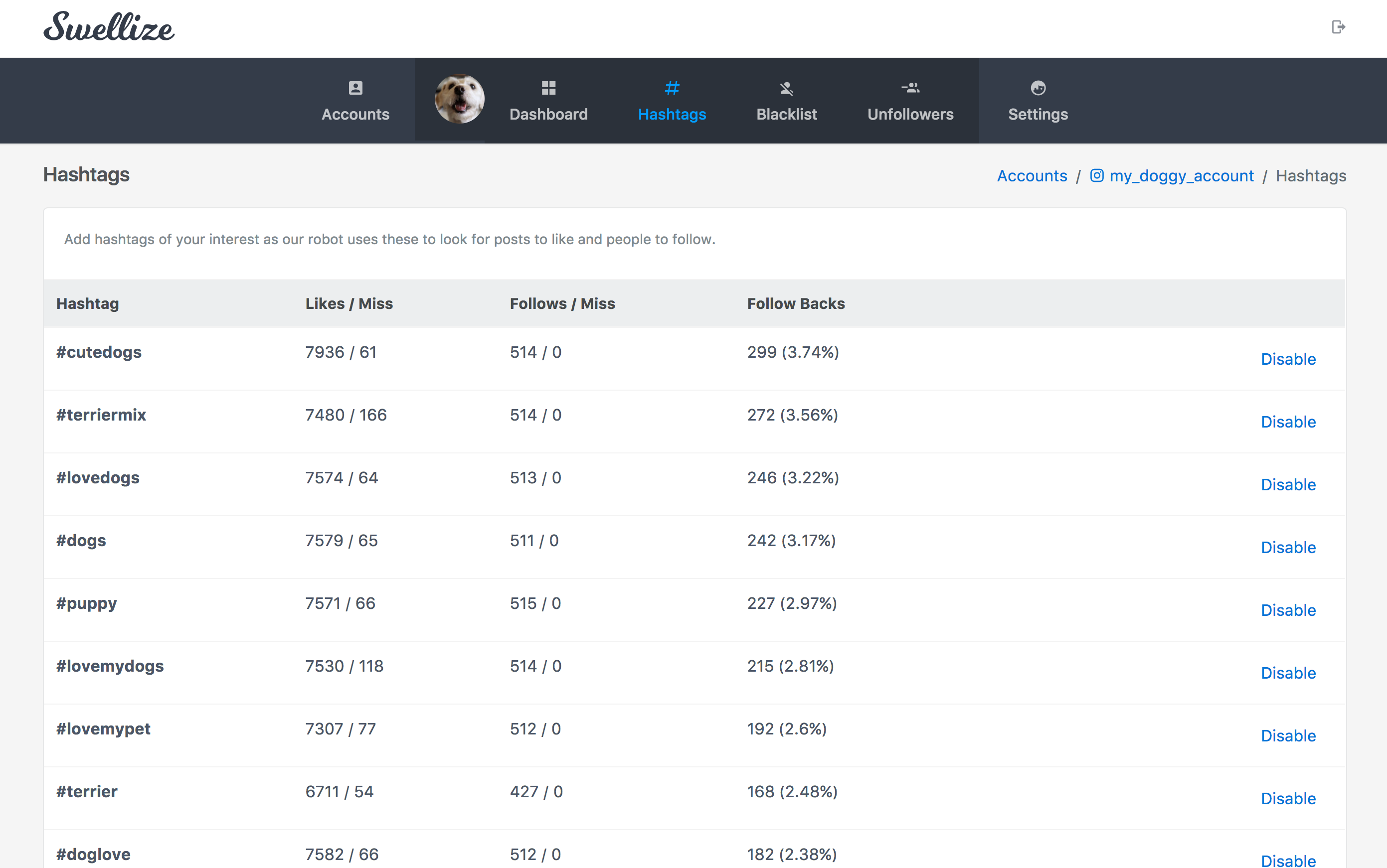This screenshot has width=1387, height=868.
Task: Open the my_doggy_account breadcrumb link
Action: point(1181,176)
